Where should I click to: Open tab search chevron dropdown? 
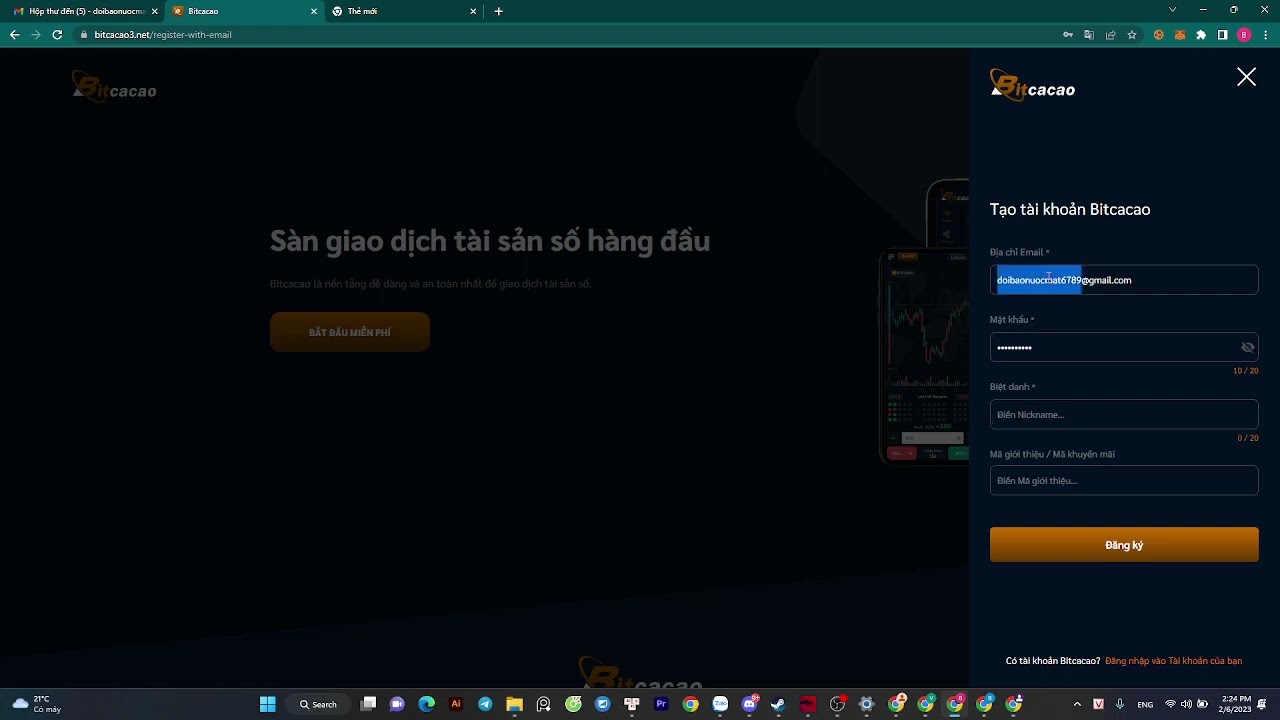tap(1172, 10)
